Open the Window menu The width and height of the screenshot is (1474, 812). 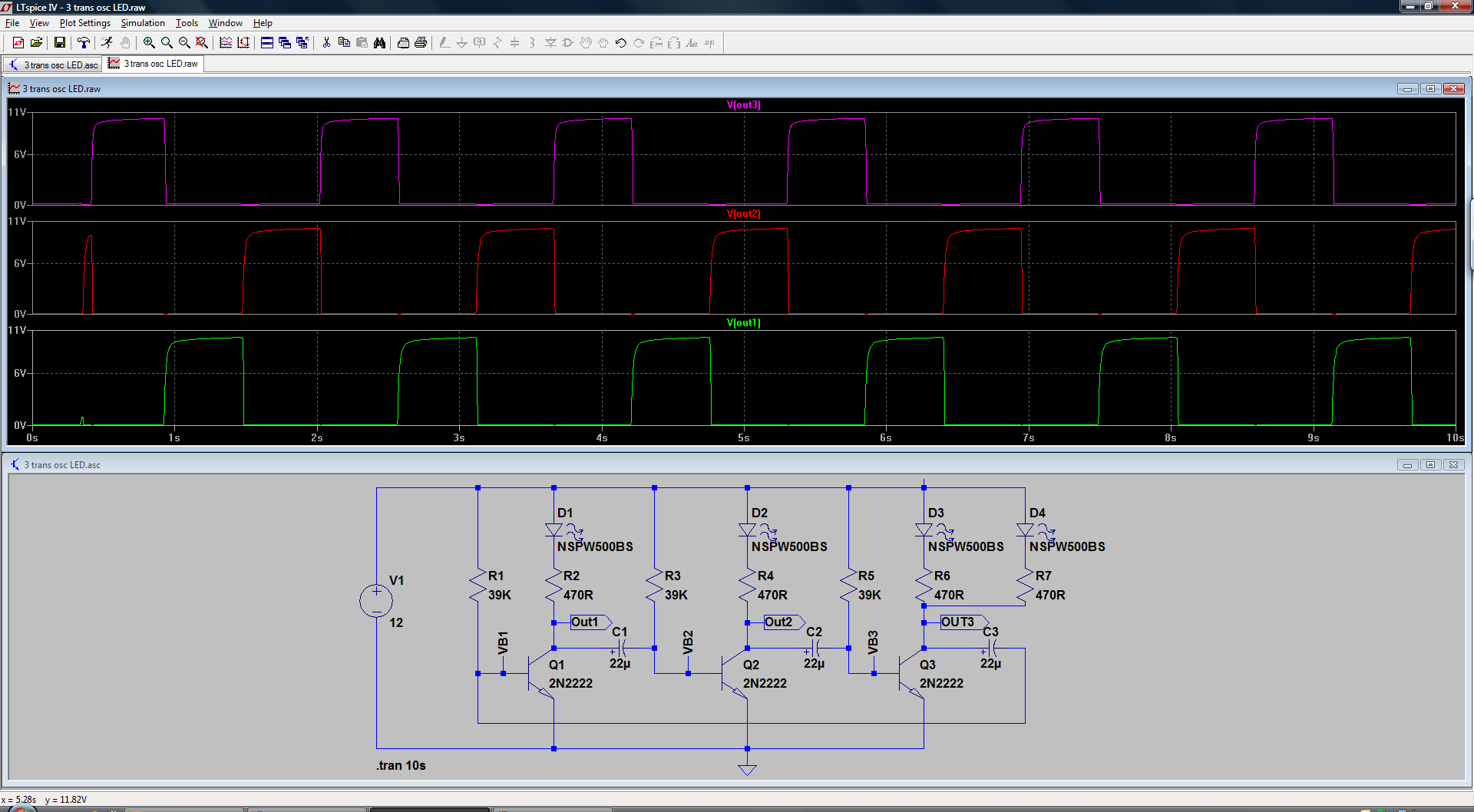225,23
